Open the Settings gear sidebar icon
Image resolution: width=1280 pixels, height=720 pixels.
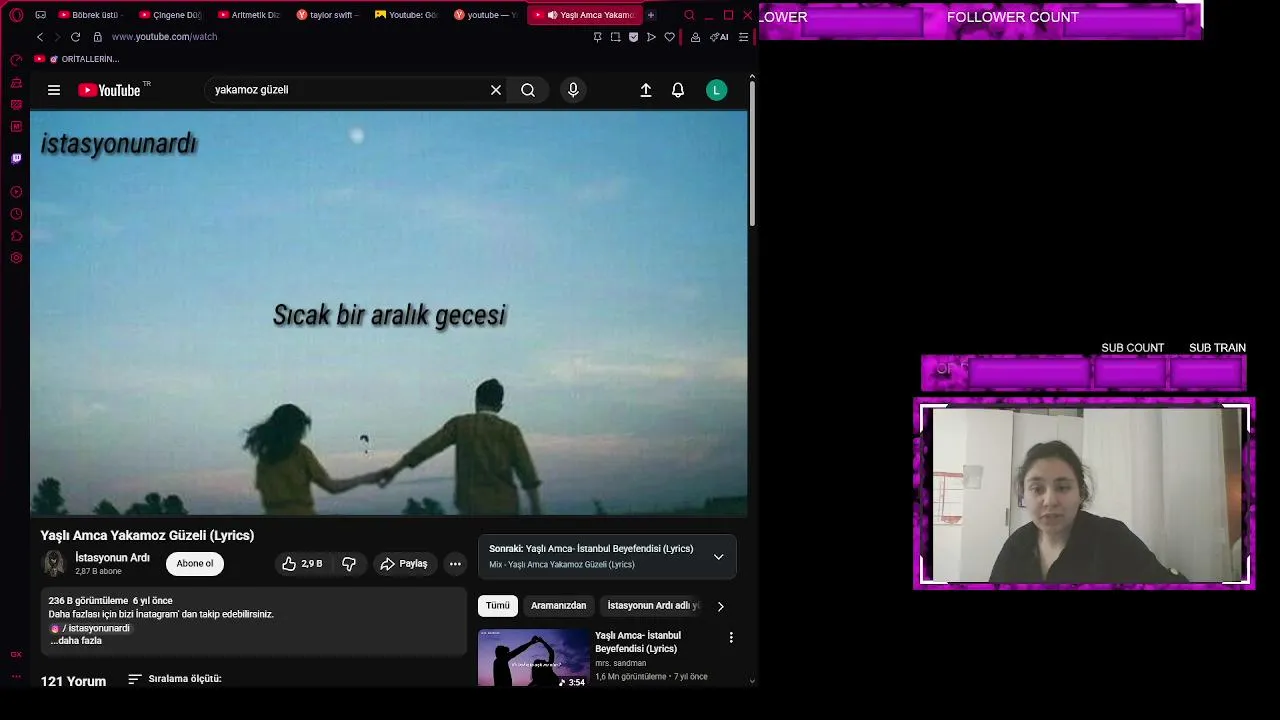click(x=16, y=258)
